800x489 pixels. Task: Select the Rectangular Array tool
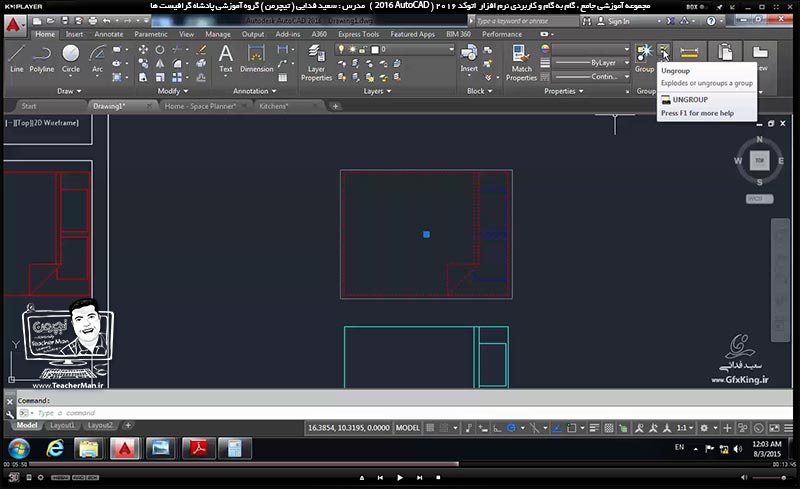(177, 77)
